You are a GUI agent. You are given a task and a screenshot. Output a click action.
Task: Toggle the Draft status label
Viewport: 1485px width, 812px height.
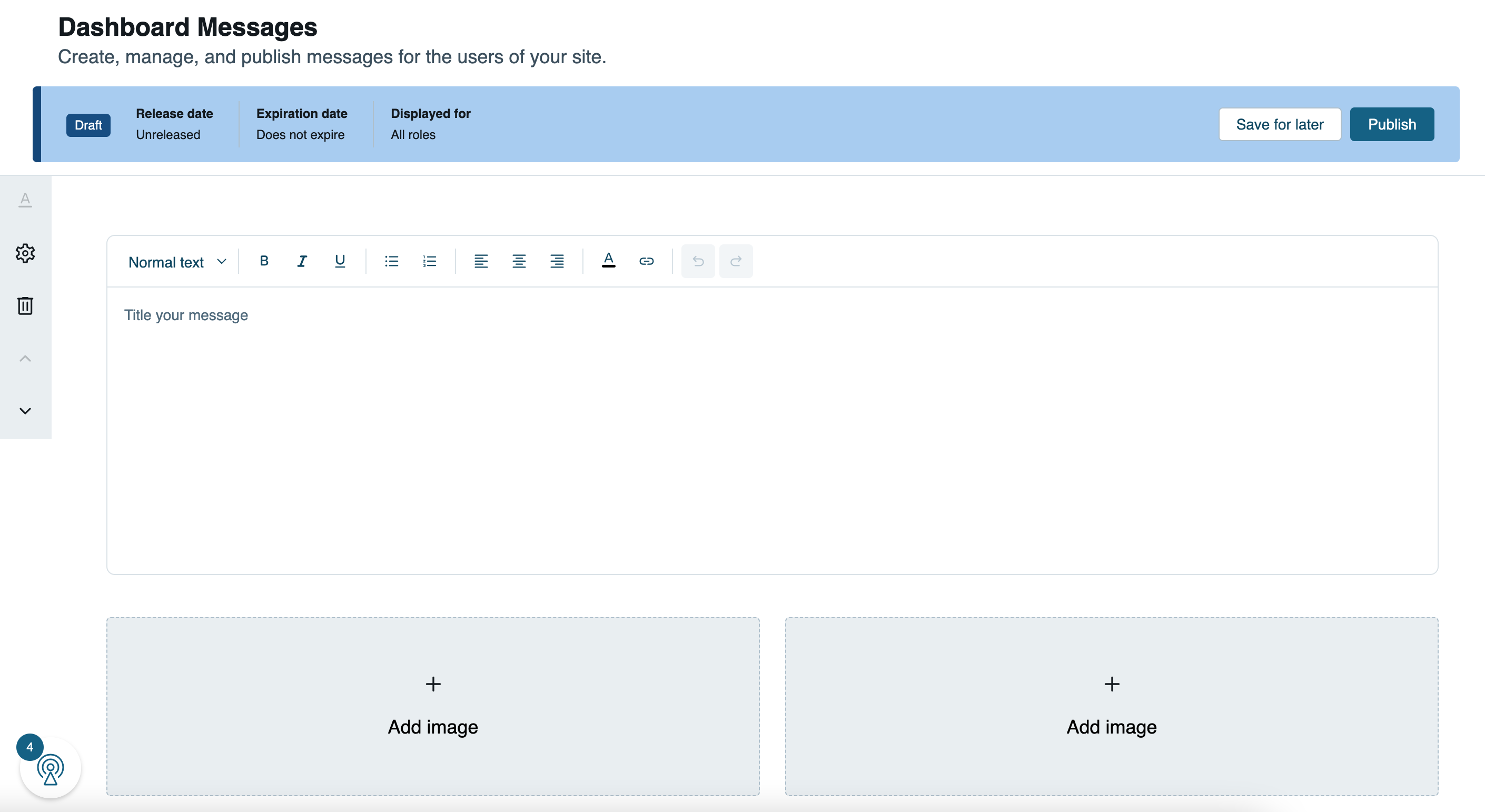[88, 124]
